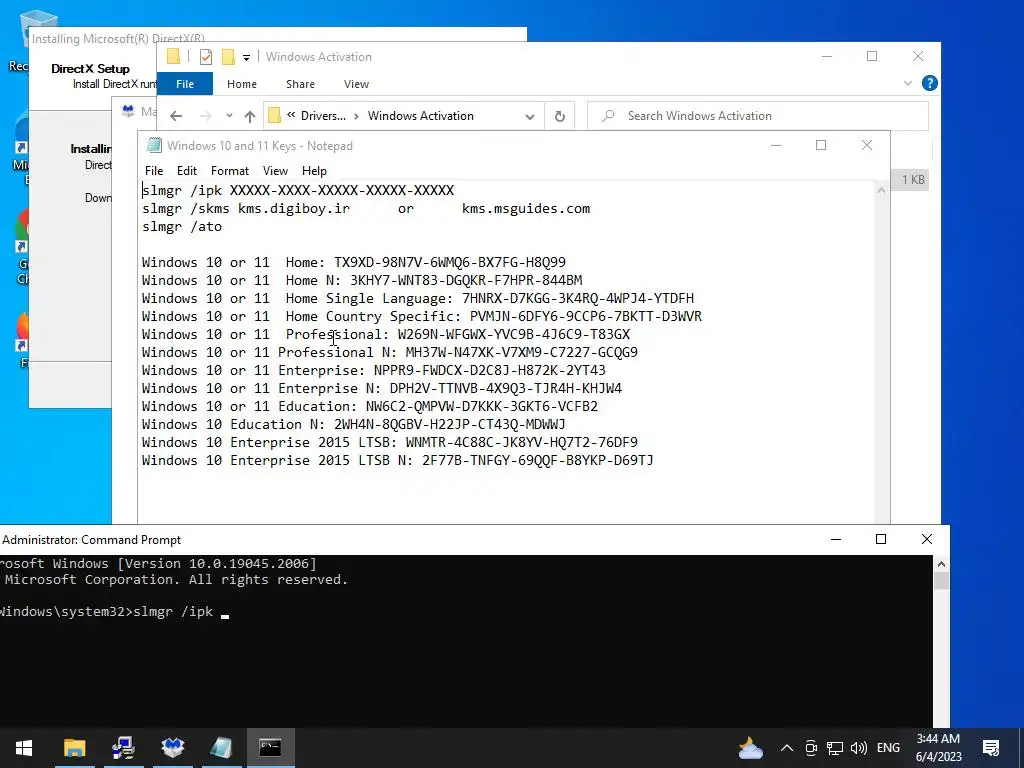Open the Edit menu in Notepad
Image resolution: width=1024 pixels, height=768 pixels.
click(x=187, y=170)
